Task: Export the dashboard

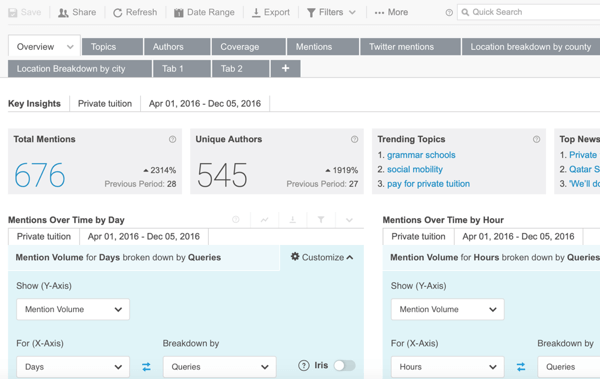Action: coord(271,12)
